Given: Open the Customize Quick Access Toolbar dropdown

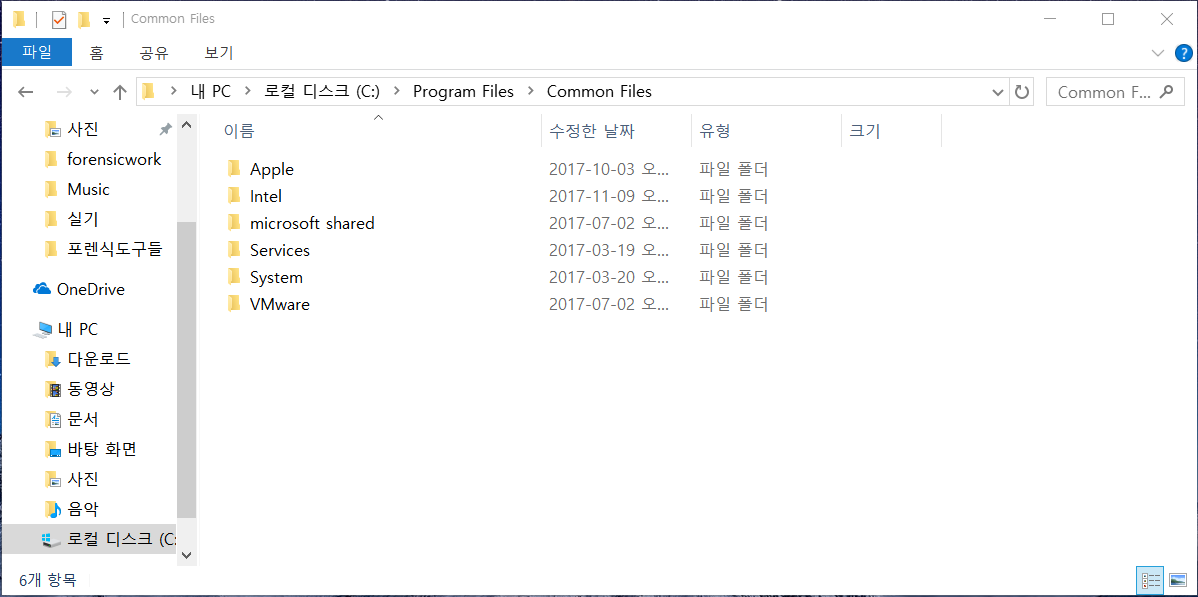Looking at the screenshot, I should (106, 19).
